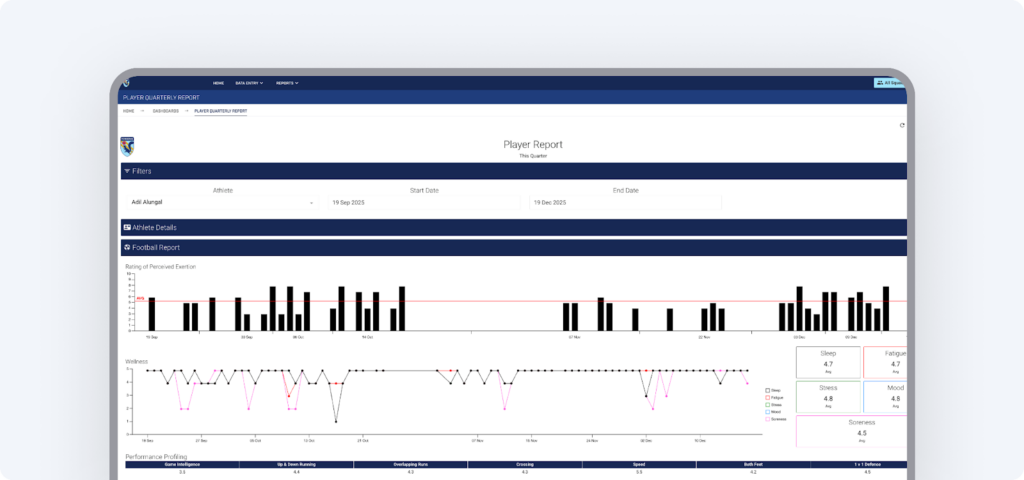Click the Overlapping Runs column header
This screenshot has width=1024, height=480.
pyautogui.click(x=411, y=464)
